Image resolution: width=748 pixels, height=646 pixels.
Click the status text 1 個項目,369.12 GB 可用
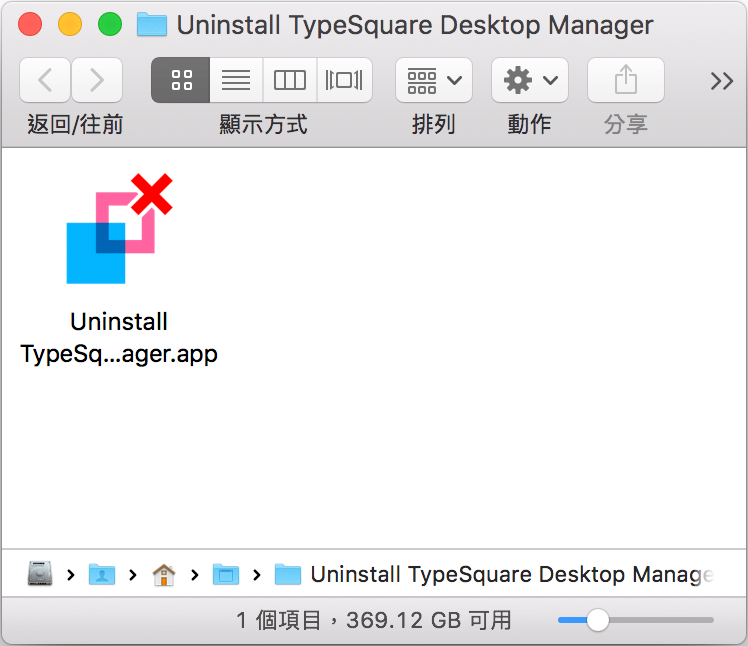374,620
